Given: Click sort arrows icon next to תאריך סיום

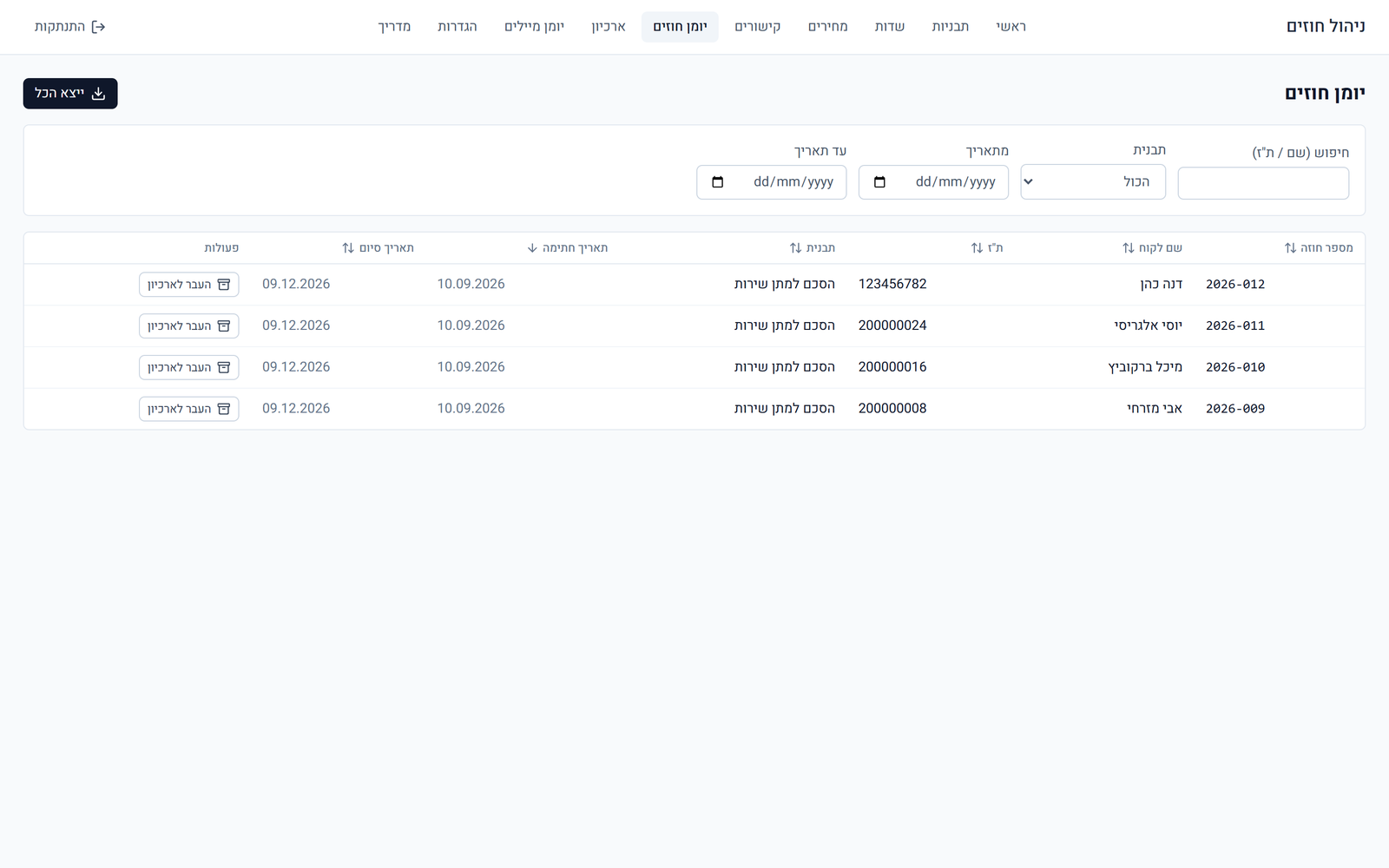Looking at the screenshot, I should [348, 248].
